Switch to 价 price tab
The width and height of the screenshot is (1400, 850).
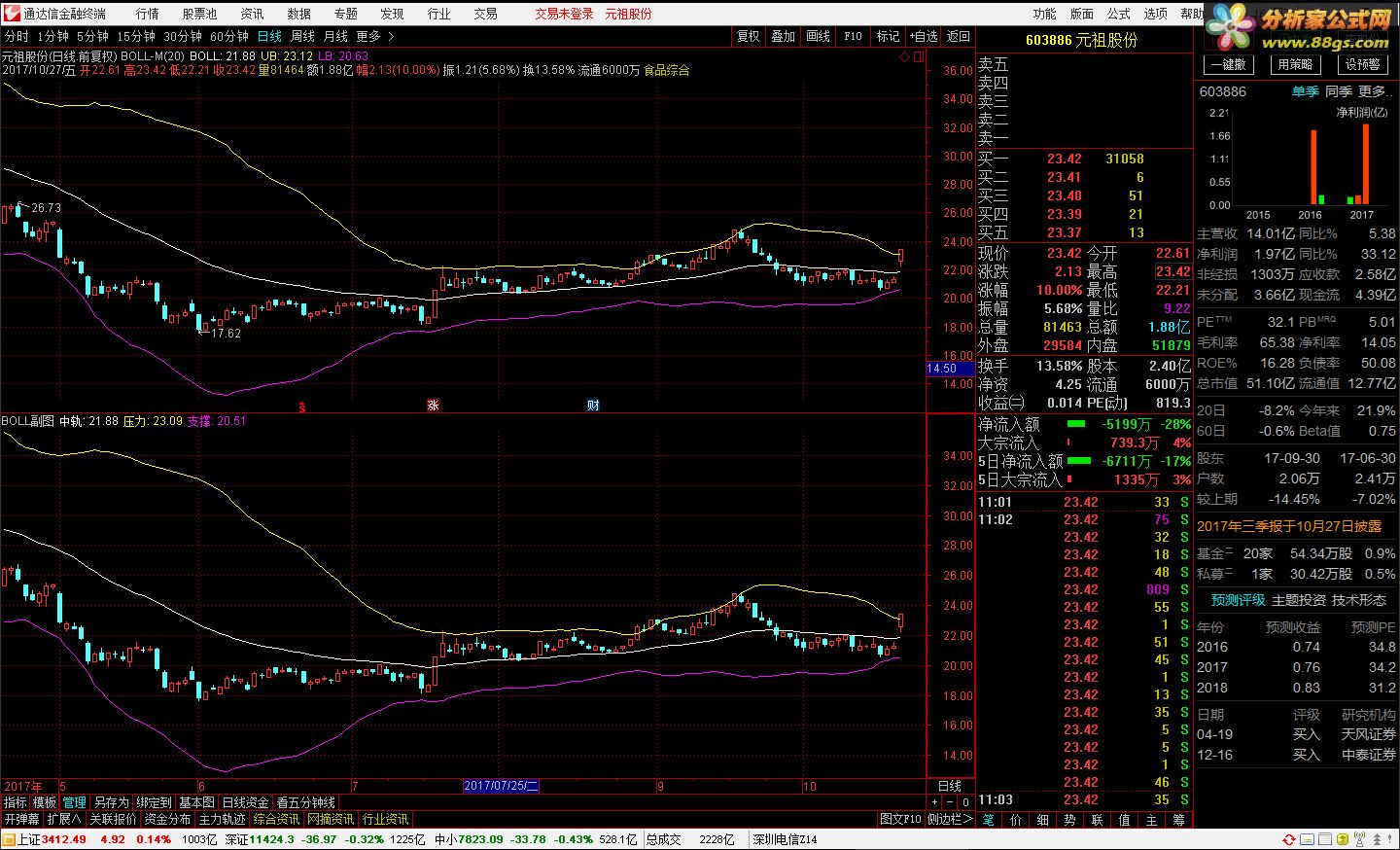pyautogui.click(x=1016, y=820)
